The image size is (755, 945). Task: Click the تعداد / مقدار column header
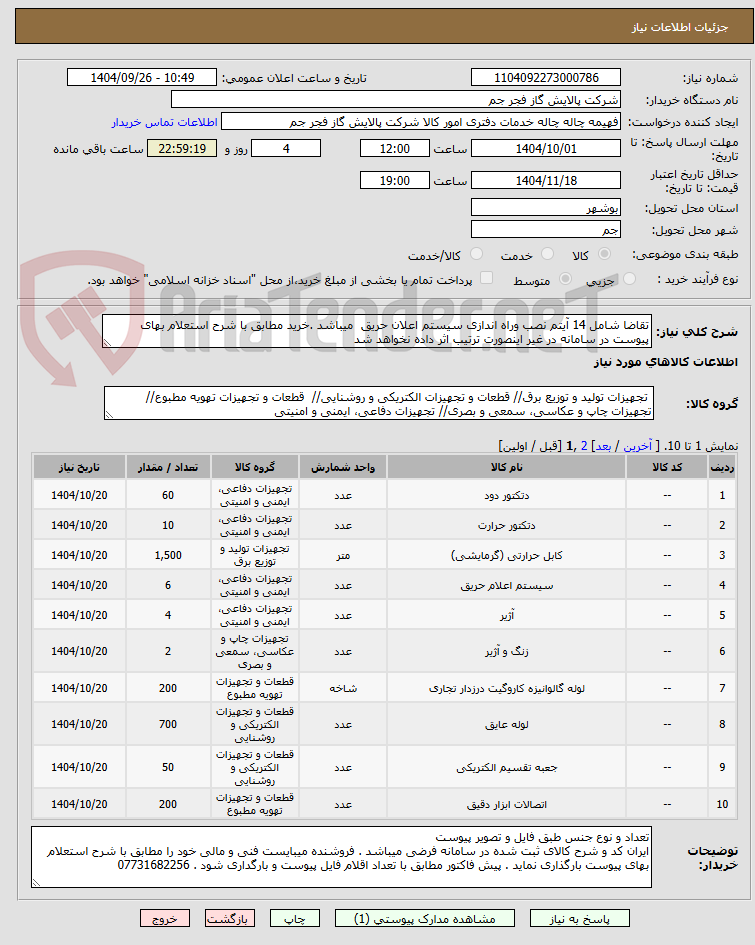click(x=168, y=467)
